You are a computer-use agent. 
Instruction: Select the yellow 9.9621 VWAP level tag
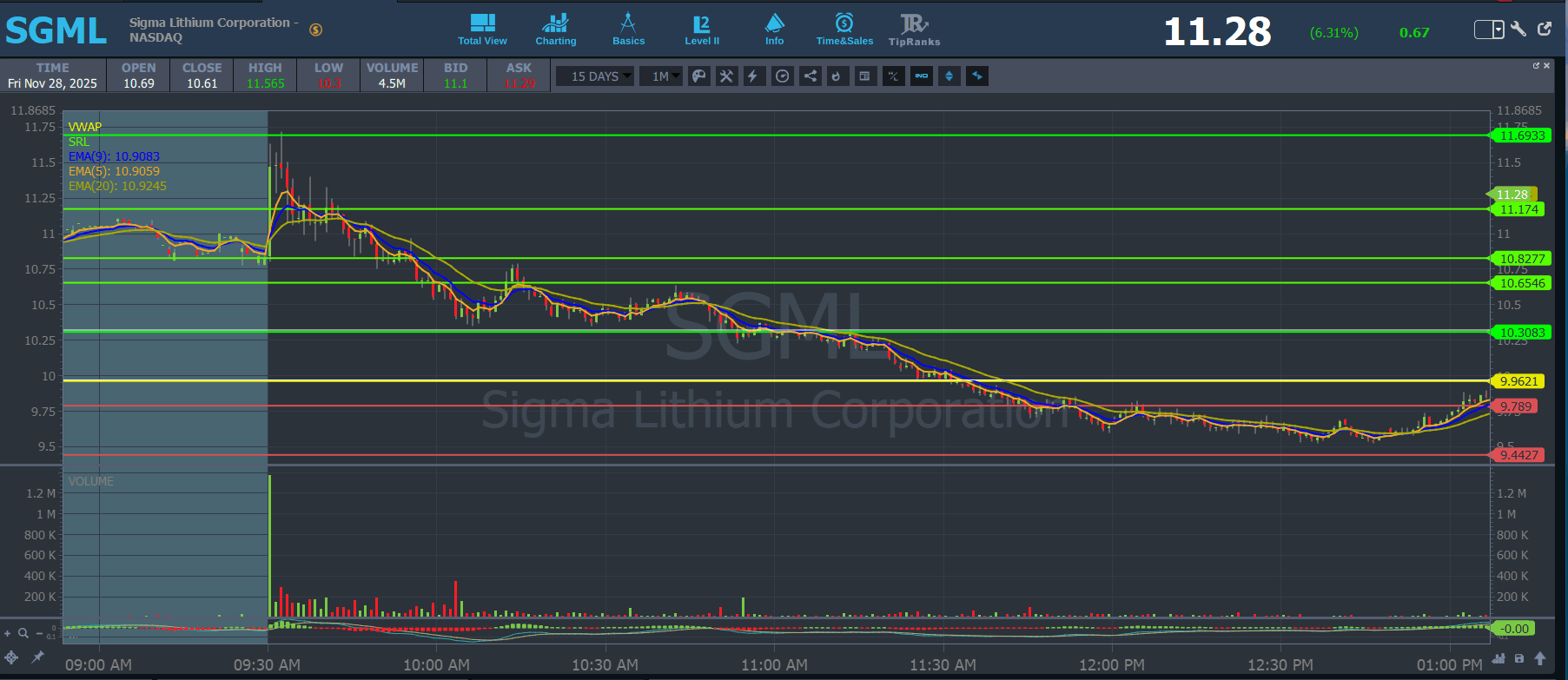point(1518,381)
